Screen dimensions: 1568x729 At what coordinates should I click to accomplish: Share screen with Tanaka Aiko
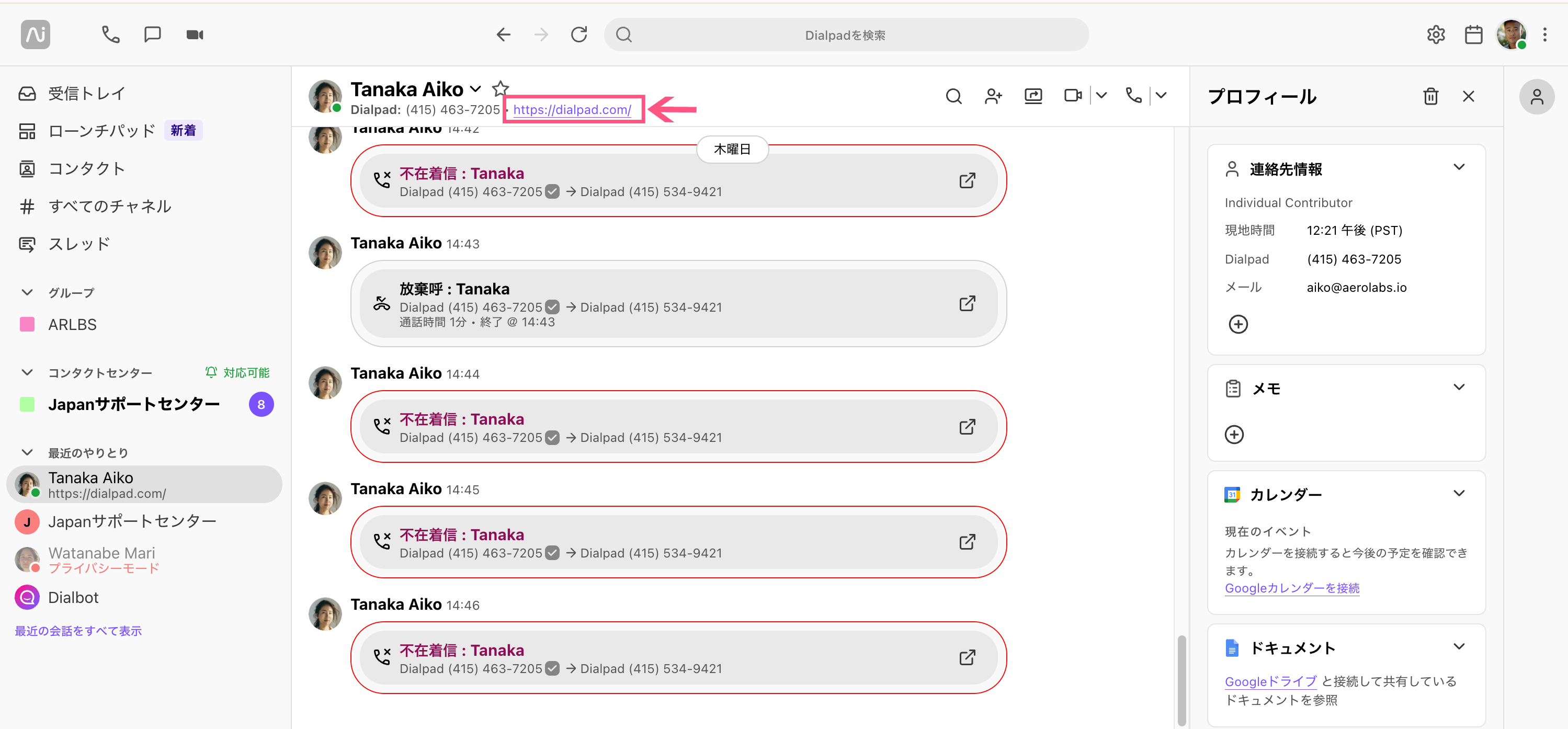point(1033,96)
